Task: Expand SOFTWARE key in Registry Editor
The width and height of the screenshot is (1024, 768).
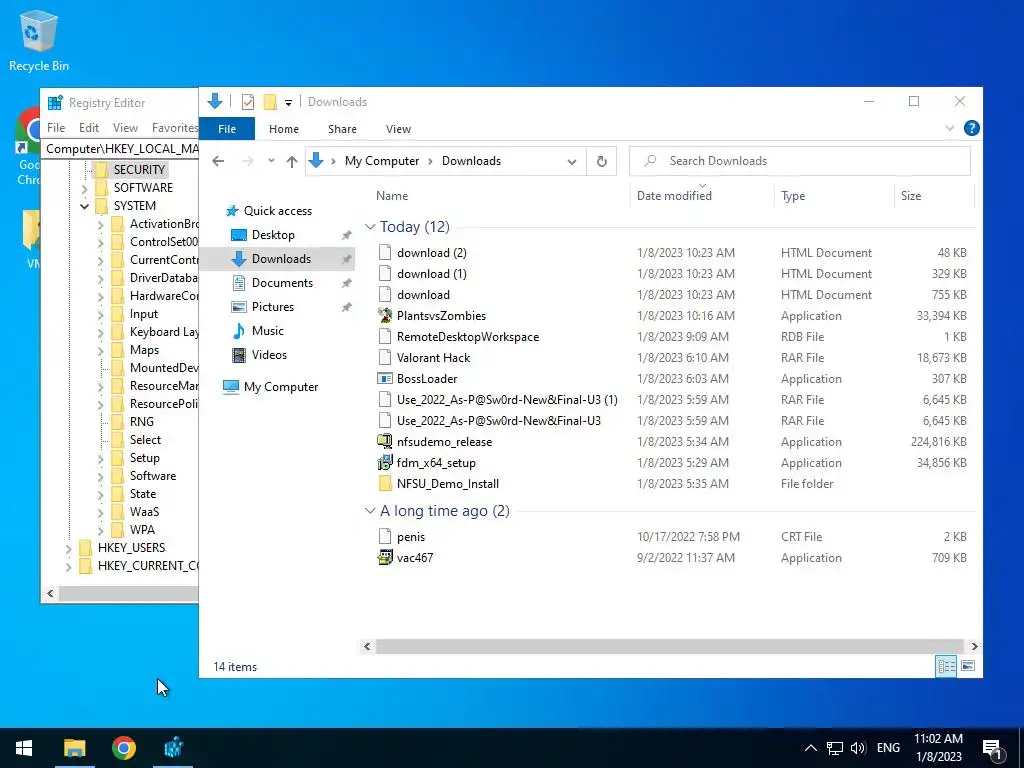Action: click(84, 189)
